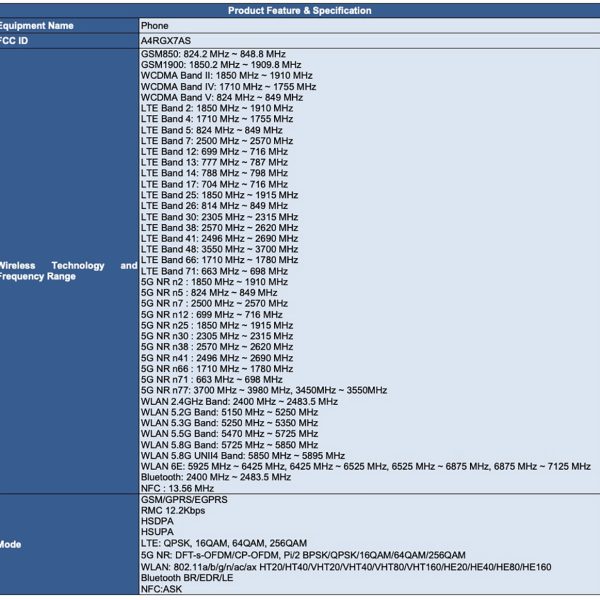Click the 5G NR n77 frequency line
The width and height of the screenshot is (600, 600).
click(x=263, y=390)
